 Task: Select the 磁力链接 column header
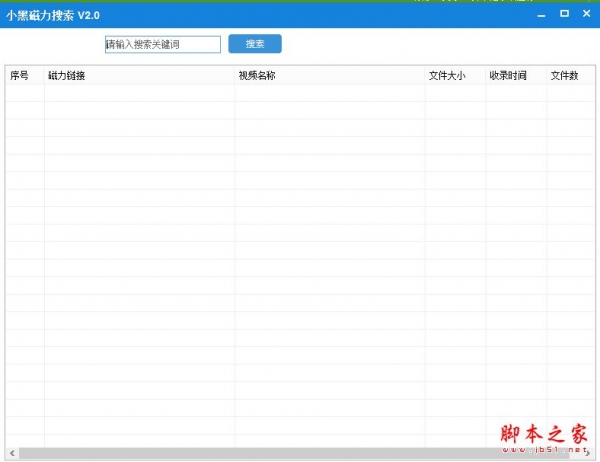coord(139,75)
